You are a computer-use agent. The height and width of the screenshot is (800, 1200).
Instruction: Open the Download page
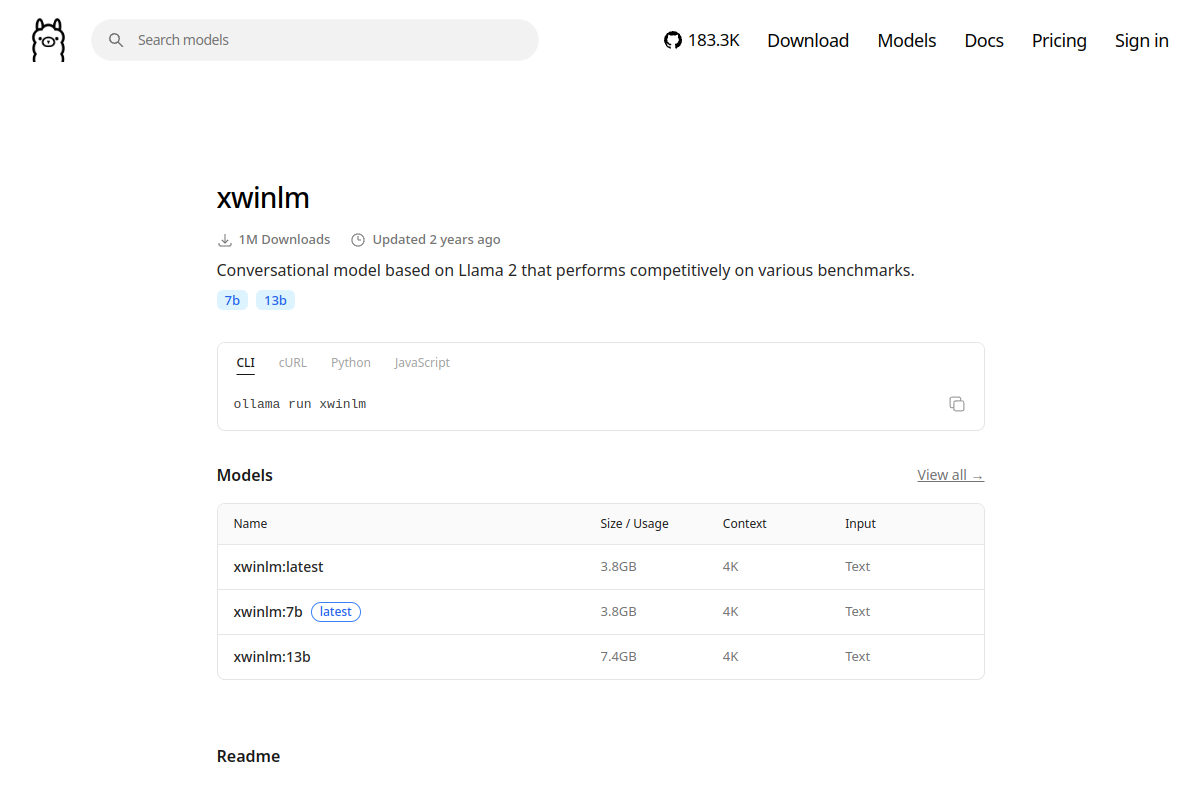click(x=808, y=40)
